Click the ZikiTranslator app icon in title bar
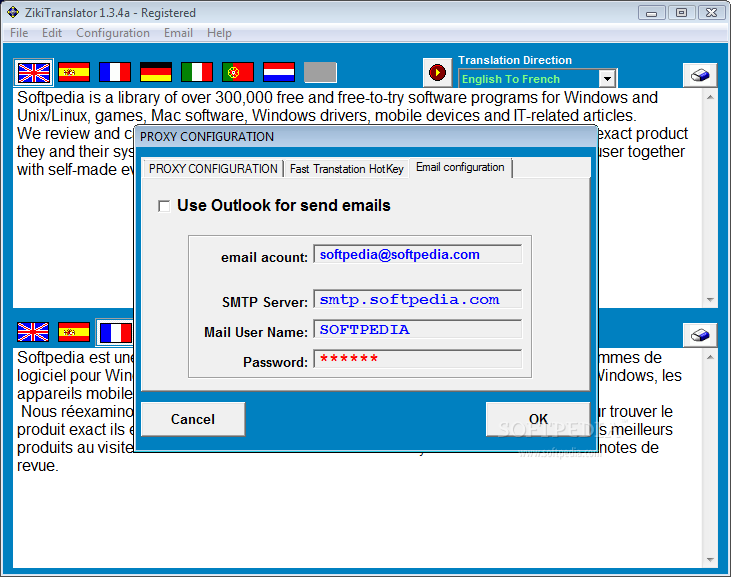The height and width of the screenshot is (577, 731). point(13,13)
